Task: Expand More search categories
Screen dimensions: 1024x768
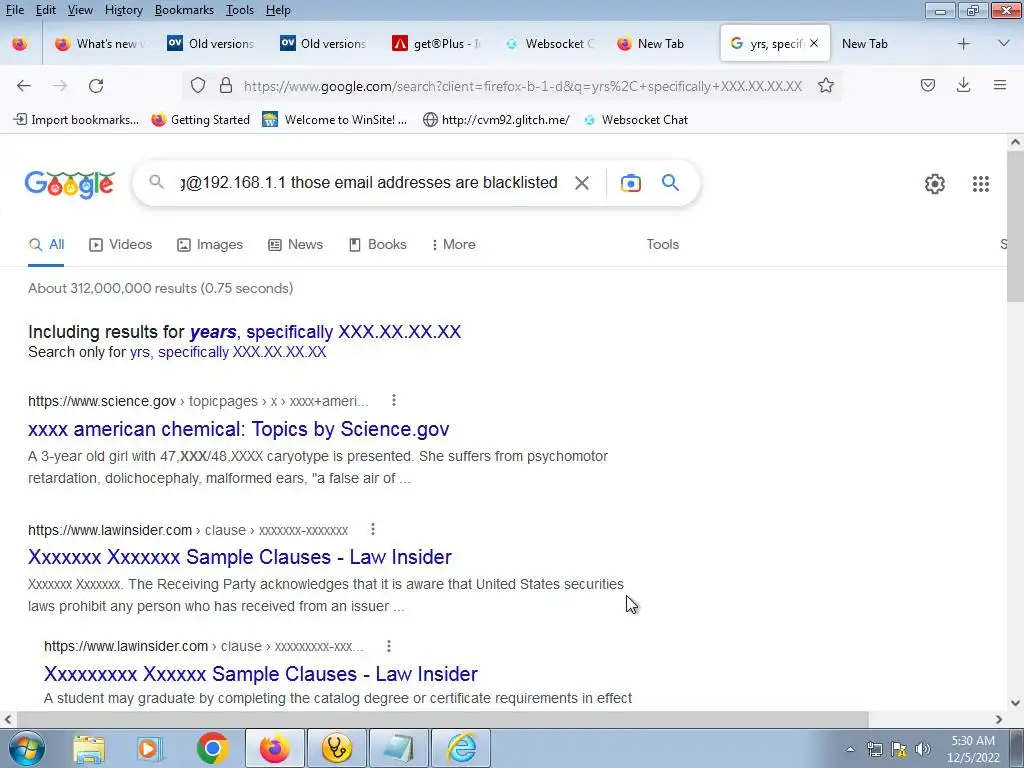Action: [x=453, y=245]
